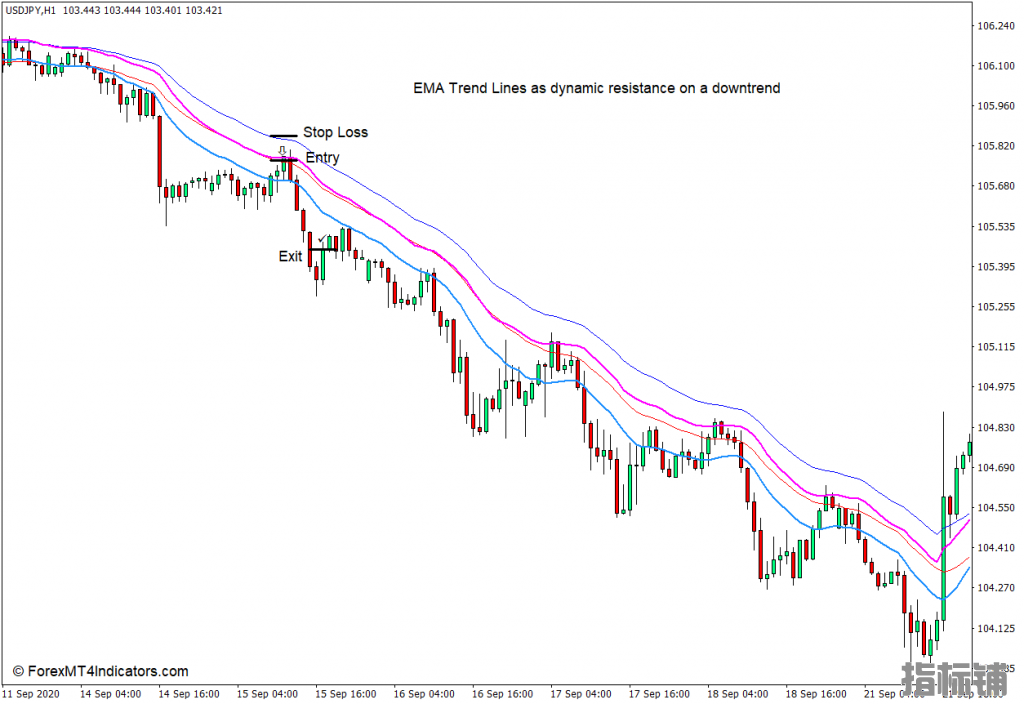Click the 'Entry' label on the chart

coord(323,158)
